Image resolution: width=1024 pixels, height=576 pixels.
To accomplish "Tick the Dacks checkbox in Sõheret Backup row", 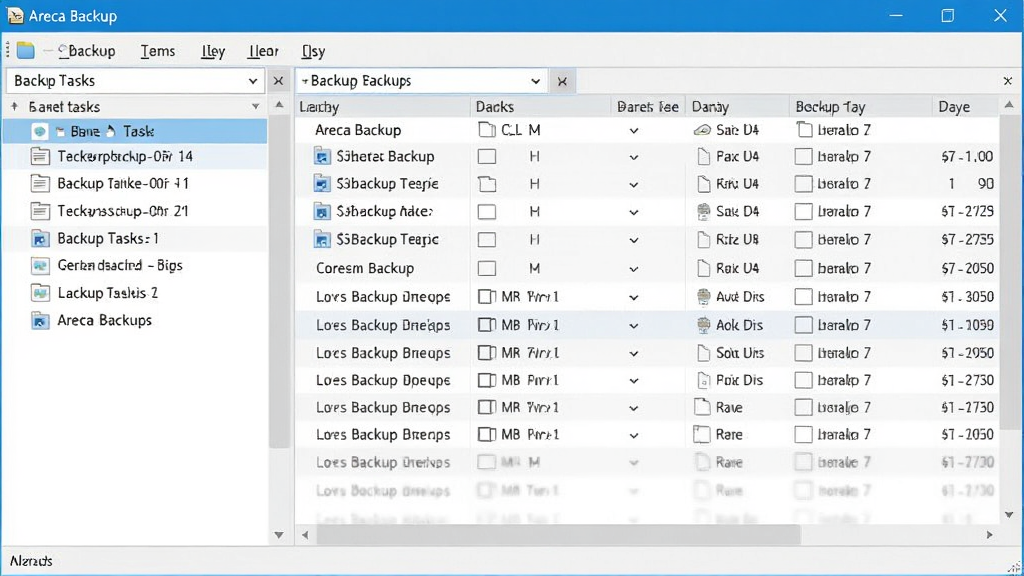I will (x=487, y=157).
